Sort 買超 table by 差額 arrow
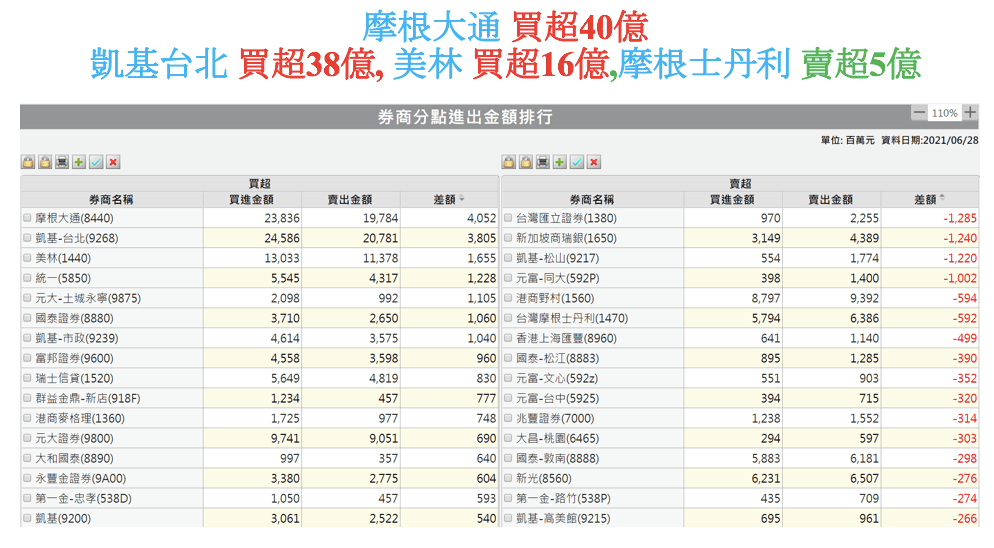 [462, 199]
